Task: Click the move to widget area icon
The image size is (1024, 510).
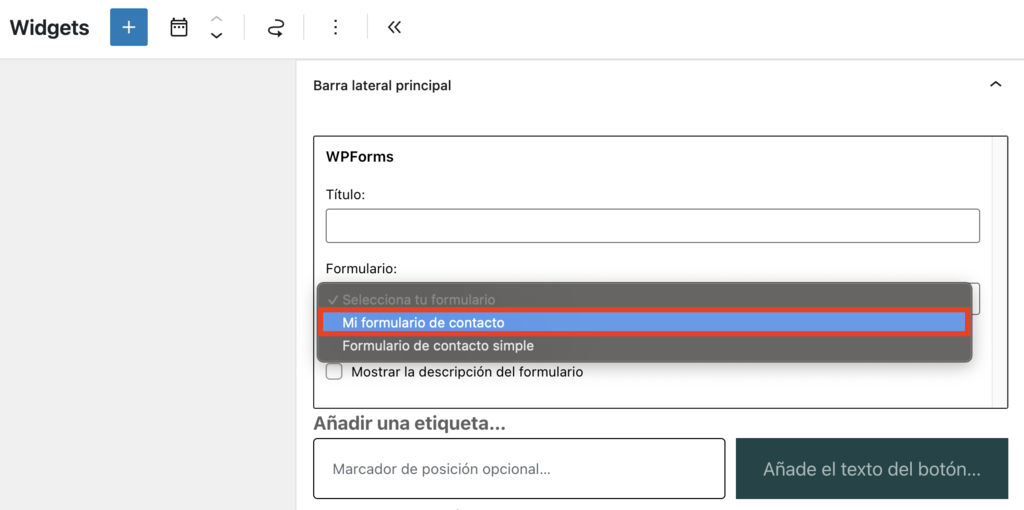Action: click(275, 28)
